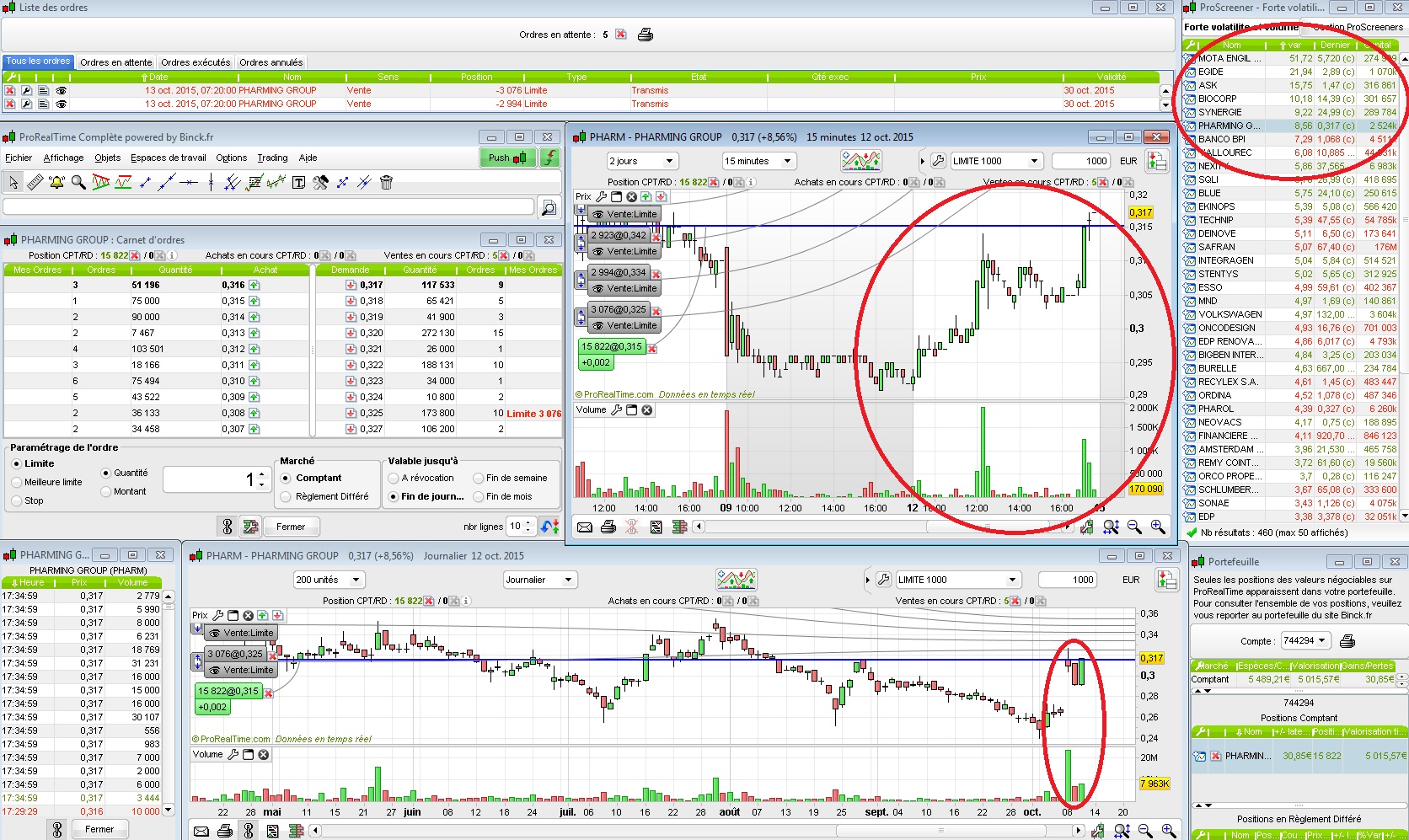Open wrench settings beside LIMITE 1000 in 15-minute chart
The height and width of the screenshot is (840, 1409).
(x=938, y=161)
